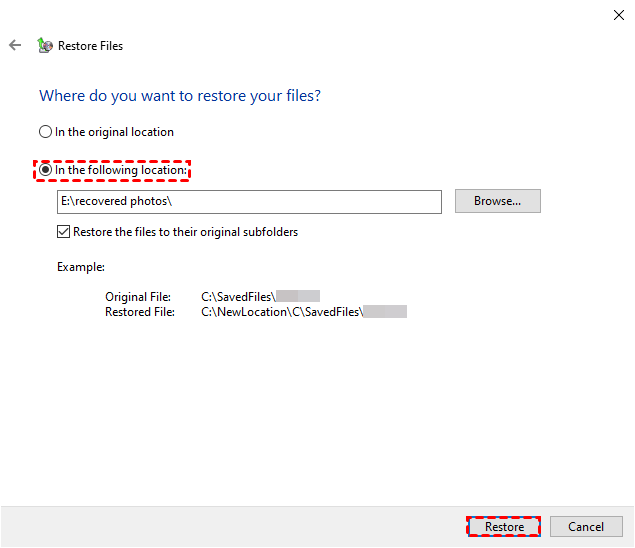The height and width of the screenshot is (548, 635).
Task: Click the Restore button
Action: [504, 527]
